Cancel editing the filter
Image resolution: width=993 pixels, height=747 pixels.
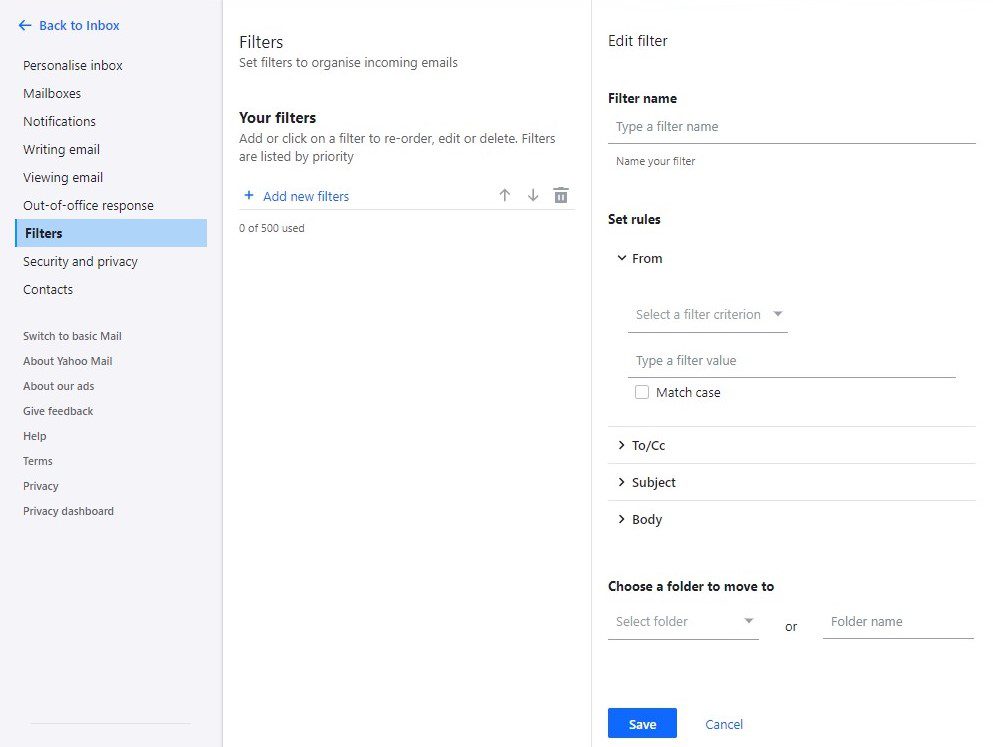pyautogui.click(x=723, y=723)
